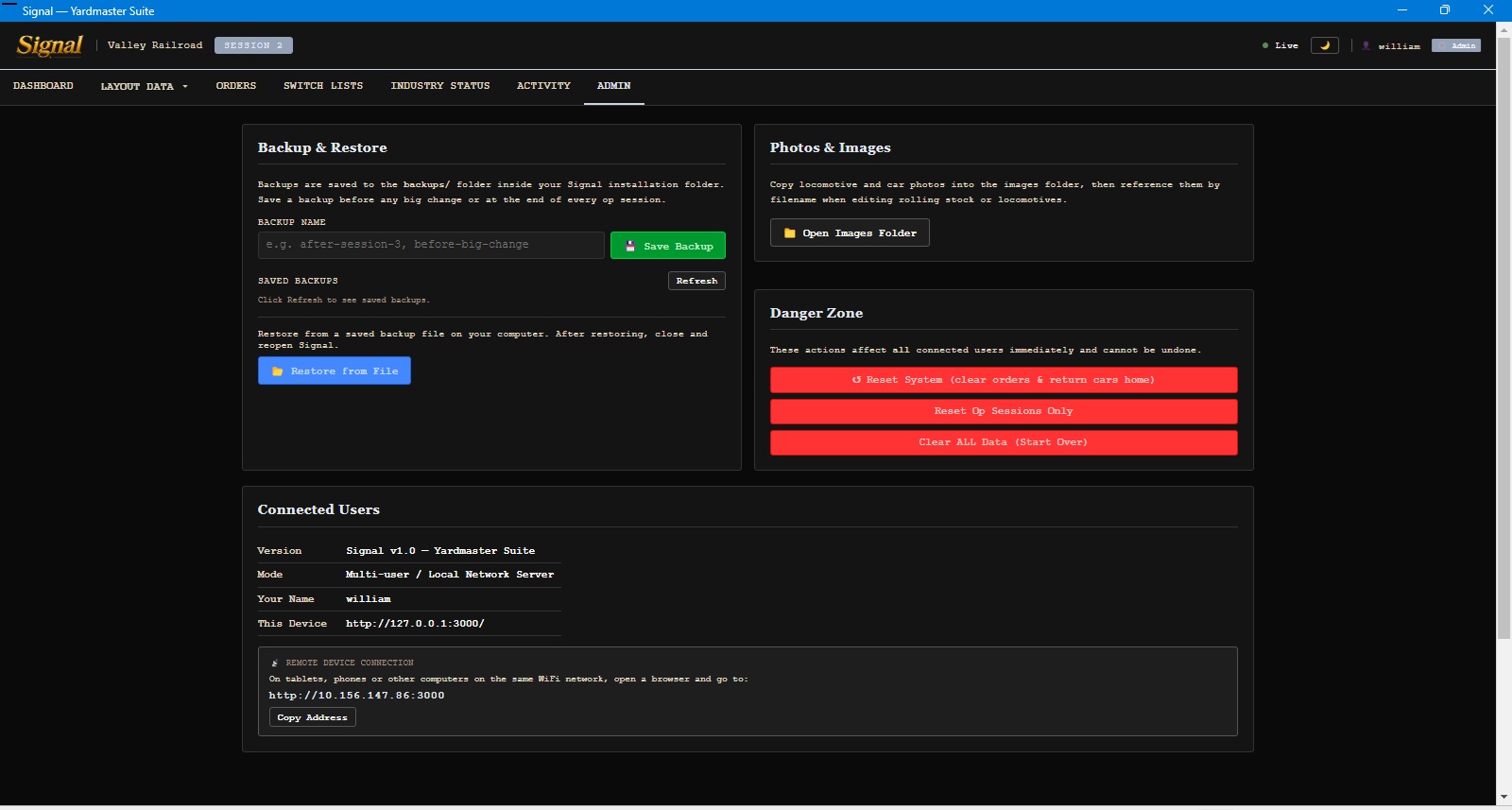Click Reset System red button
Viewport: 1512px width, 810px height.
(1004, 380)
